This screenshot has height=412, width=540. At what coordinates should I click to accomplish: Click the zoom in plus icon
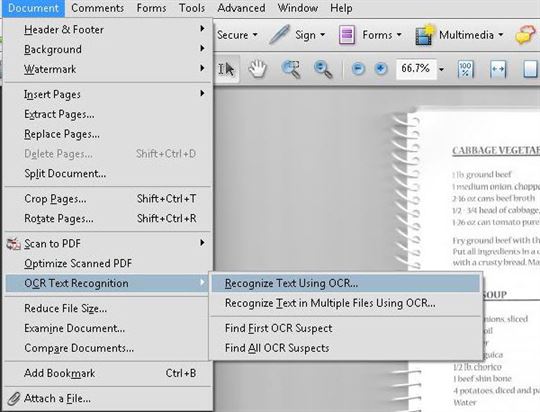pos(381,69)
